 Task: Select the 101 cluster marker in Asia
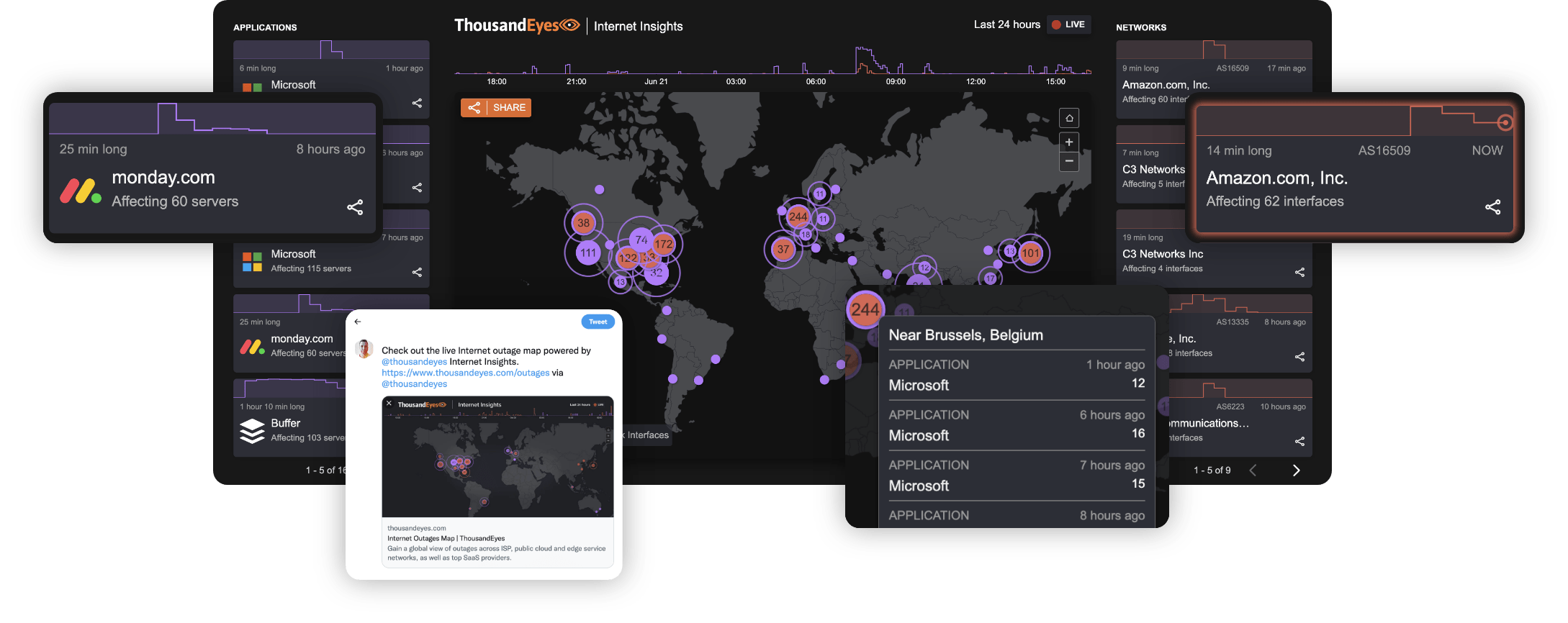(1030, 253)
